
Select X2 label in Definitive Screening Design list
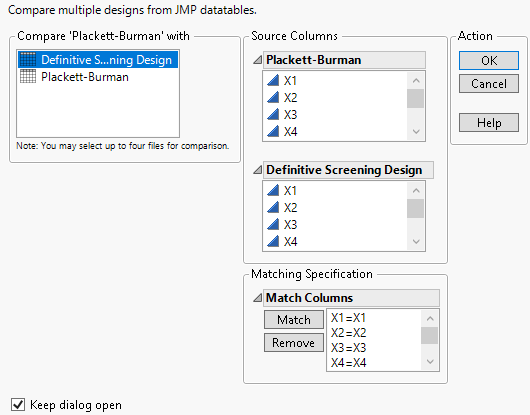(290, 208)
